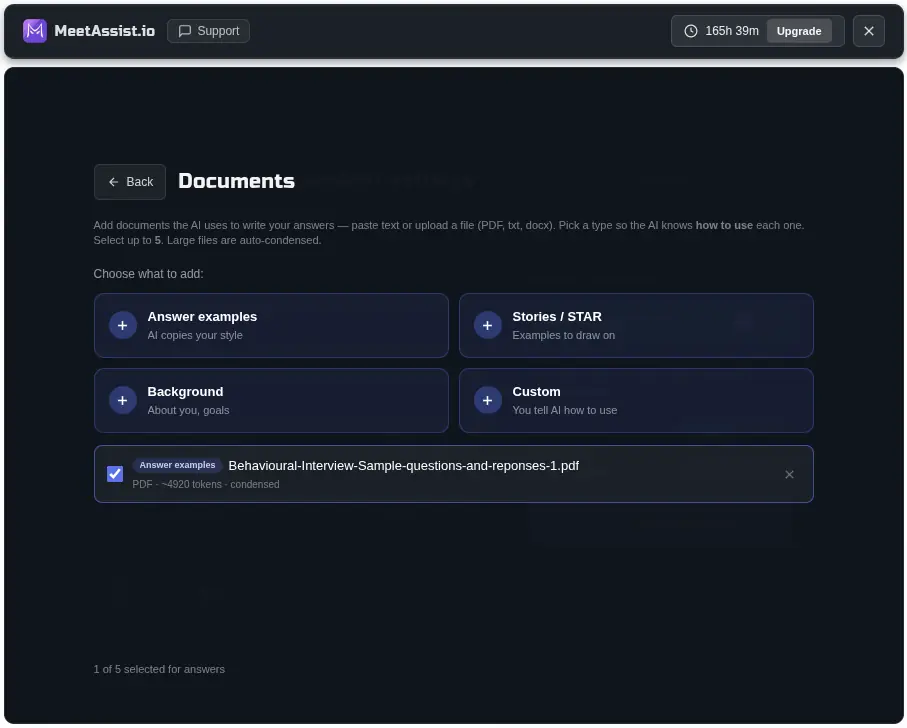
Task: Click the plus icon for Custom
Action: [x=488, y=401]
